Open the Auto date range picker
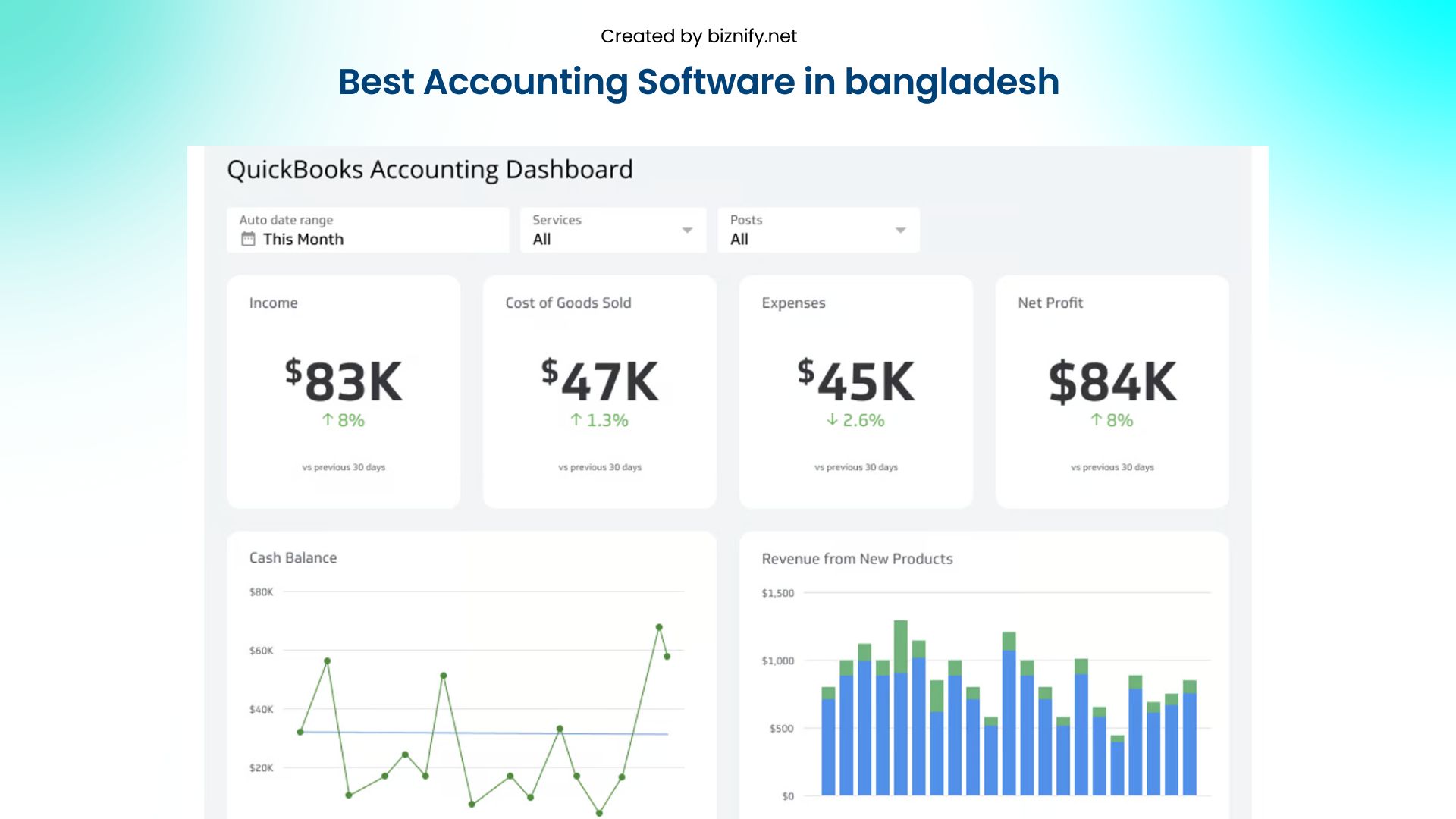 point(368,230)
